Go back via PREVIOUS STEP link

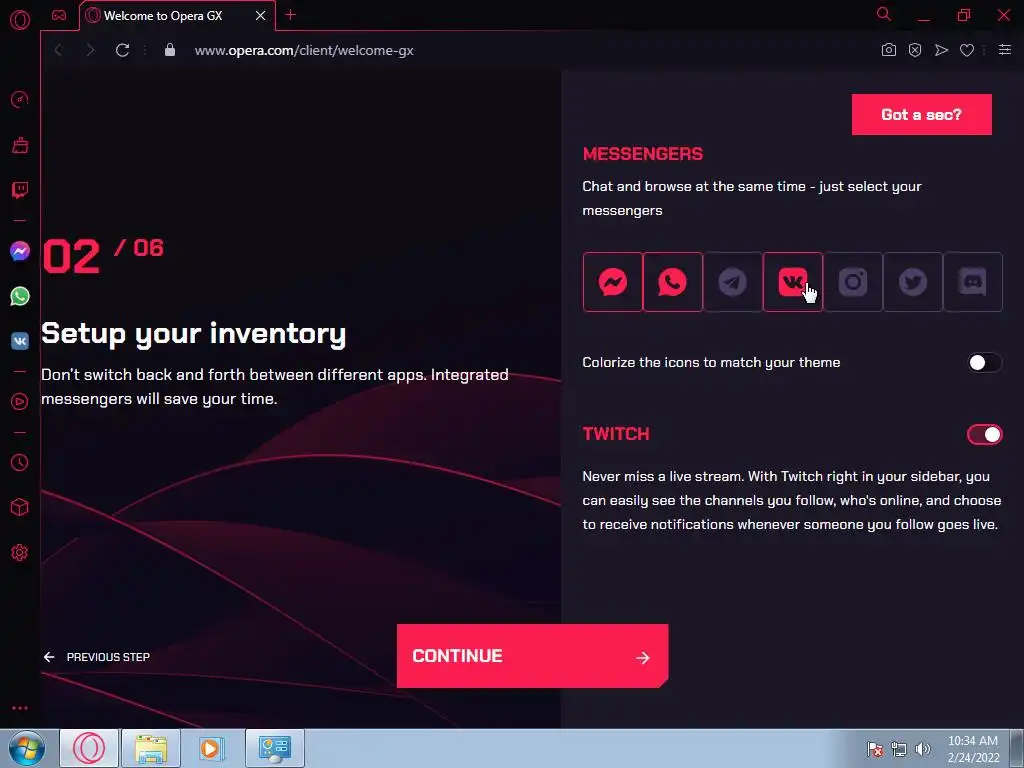coord(97,657)
